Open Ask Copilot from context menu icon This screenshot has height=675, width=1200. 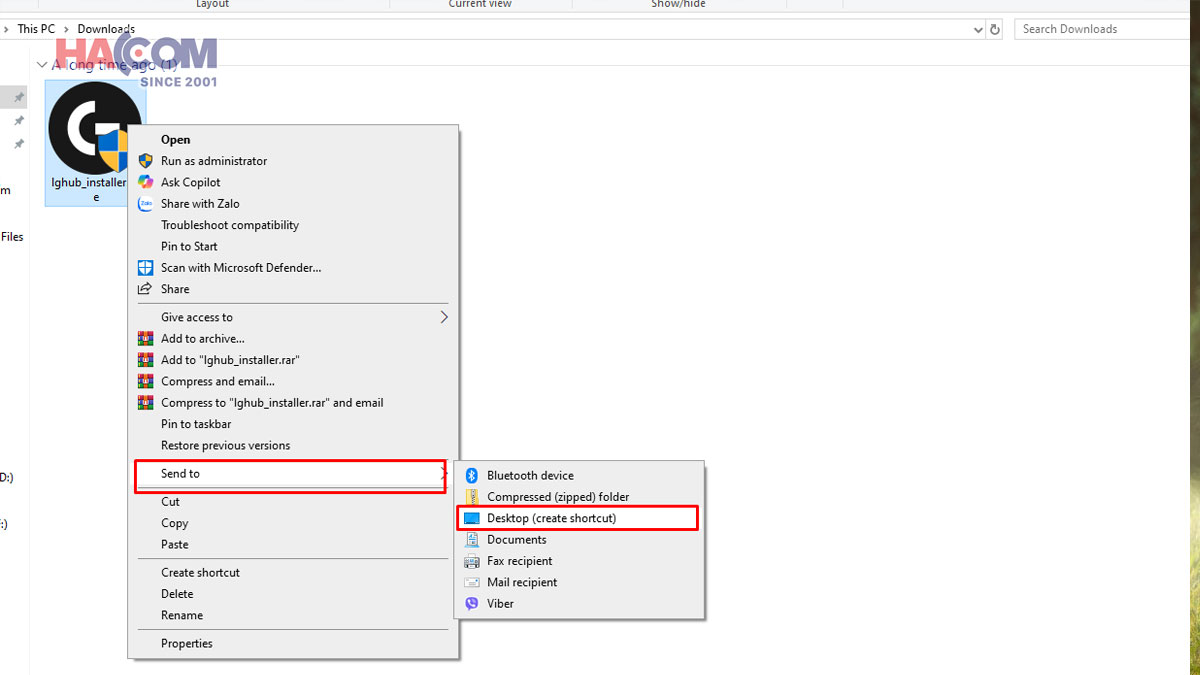[146, 182]
